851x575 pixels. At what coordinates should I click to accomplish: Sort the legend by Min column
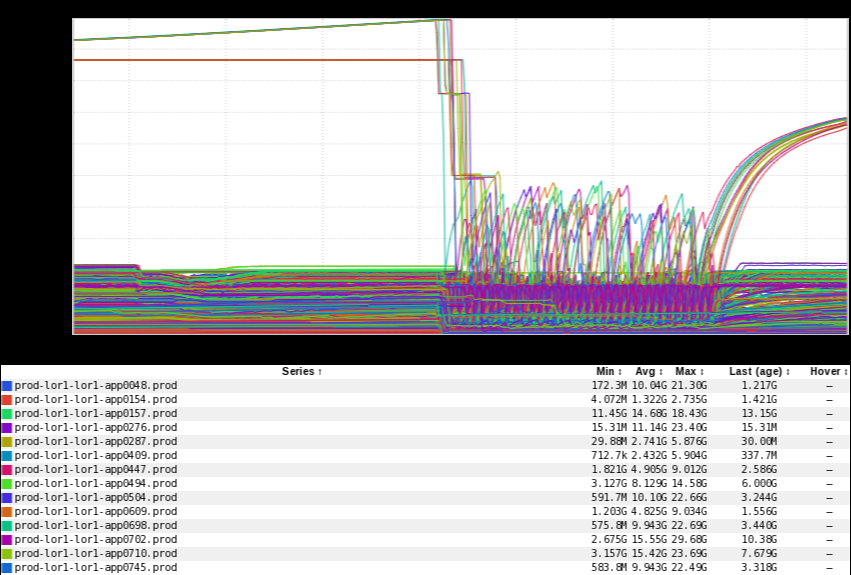point(608,372)
